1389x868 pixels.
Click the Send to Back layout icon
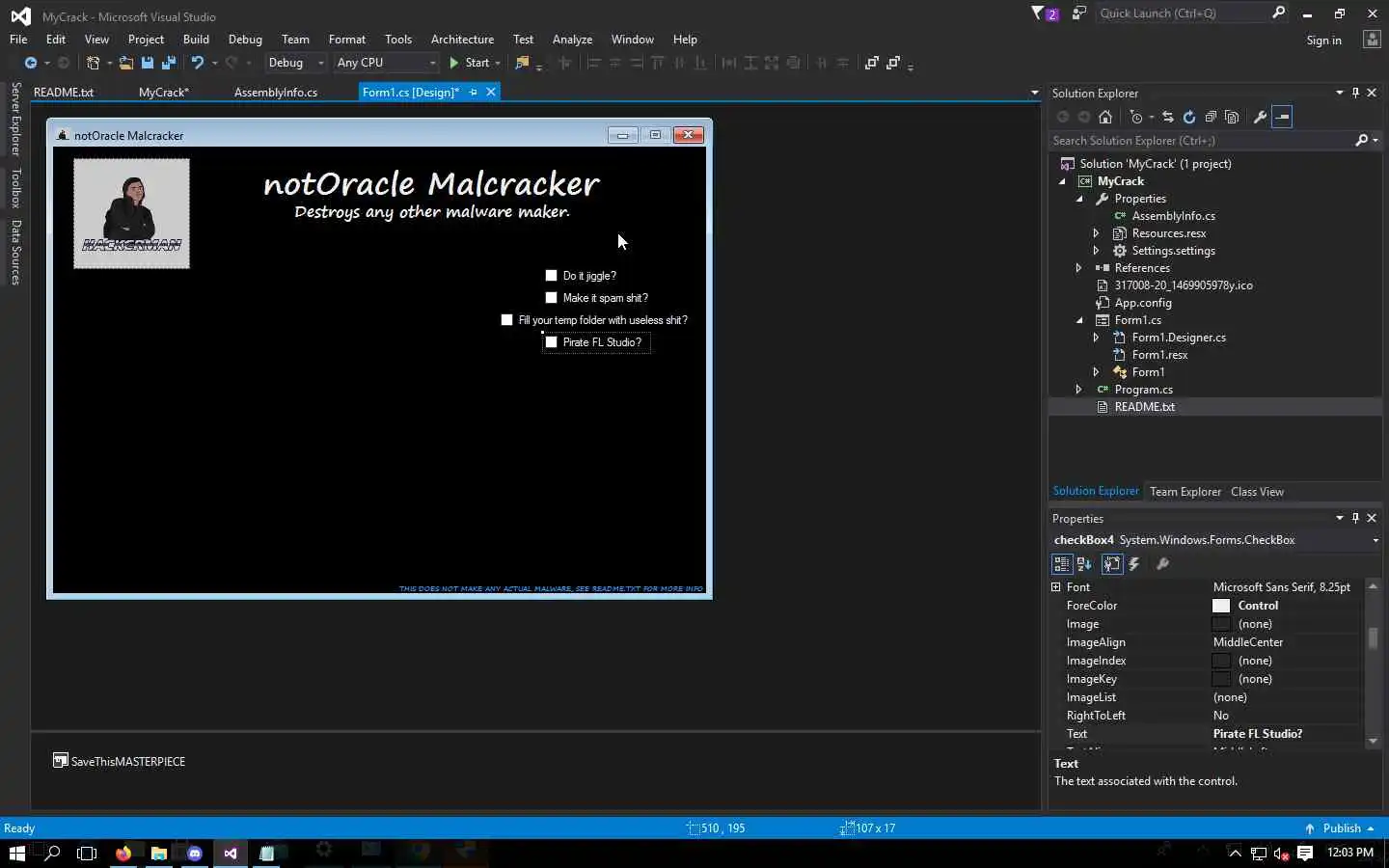tap(893, 63)
